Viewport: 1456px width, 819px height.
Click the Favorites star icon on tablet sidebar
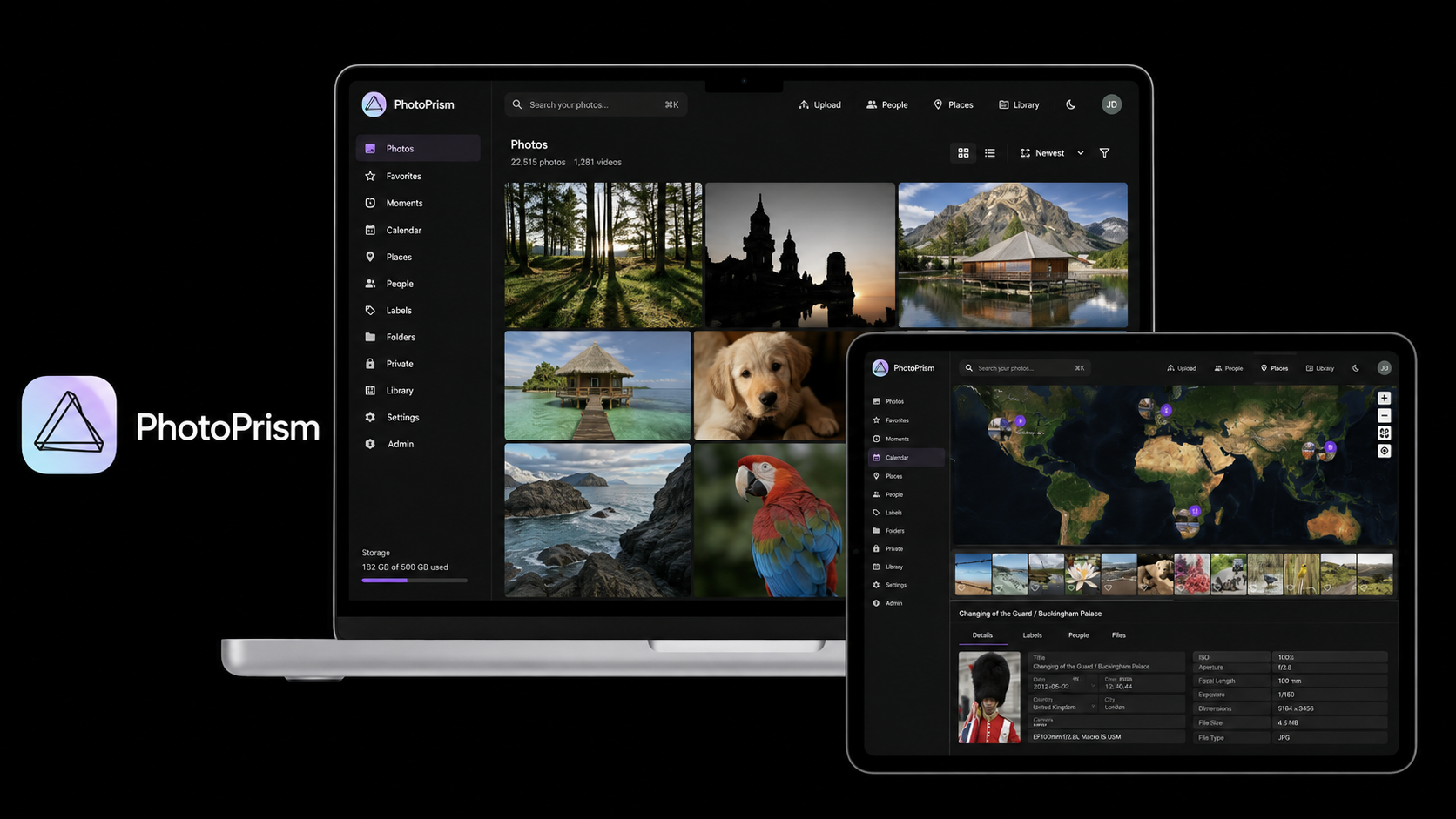point(876,420)
